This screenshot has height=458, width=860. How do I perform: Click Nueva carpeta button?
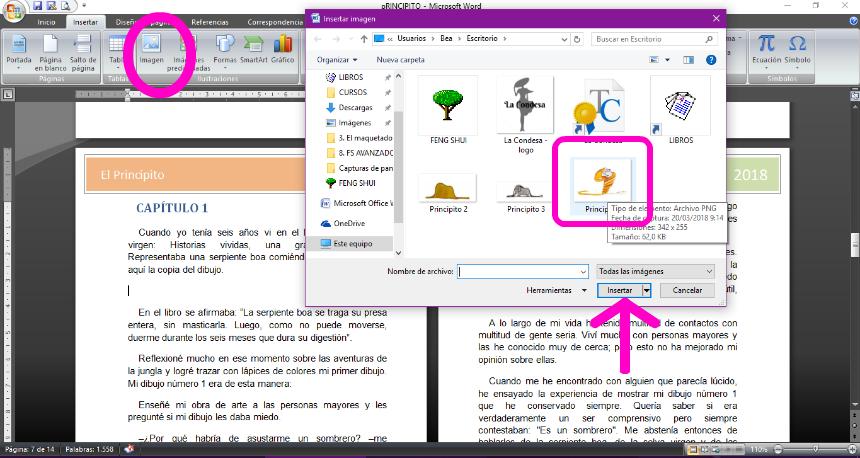400,60
